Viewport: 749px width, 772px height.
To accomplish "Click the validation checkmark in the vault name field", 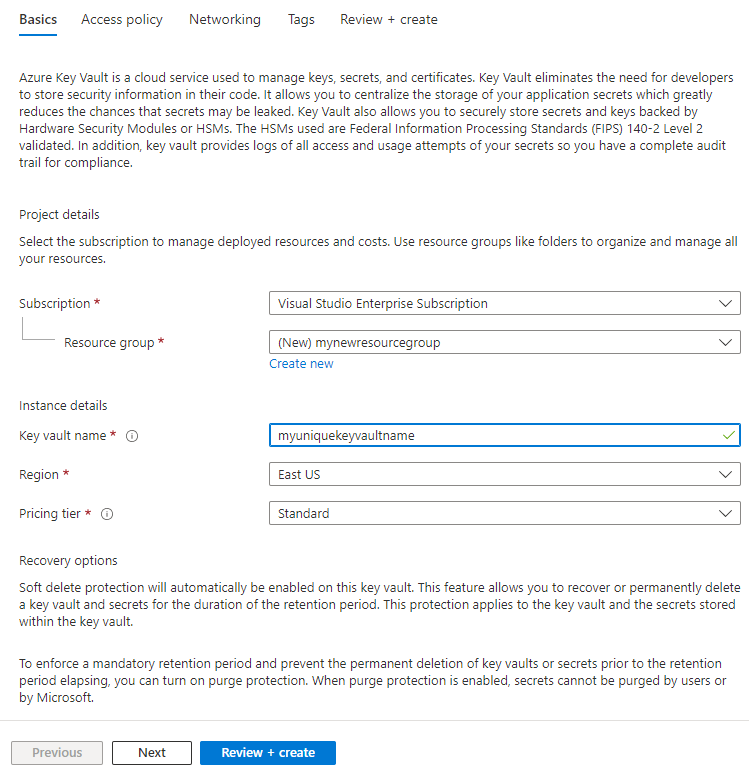I will (x=729, y=435).
